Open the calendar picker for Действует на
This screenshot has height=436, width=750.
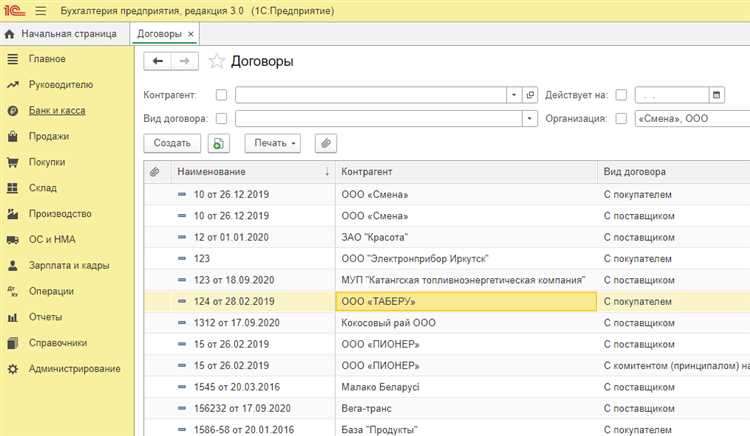click(x=717, y=95)
